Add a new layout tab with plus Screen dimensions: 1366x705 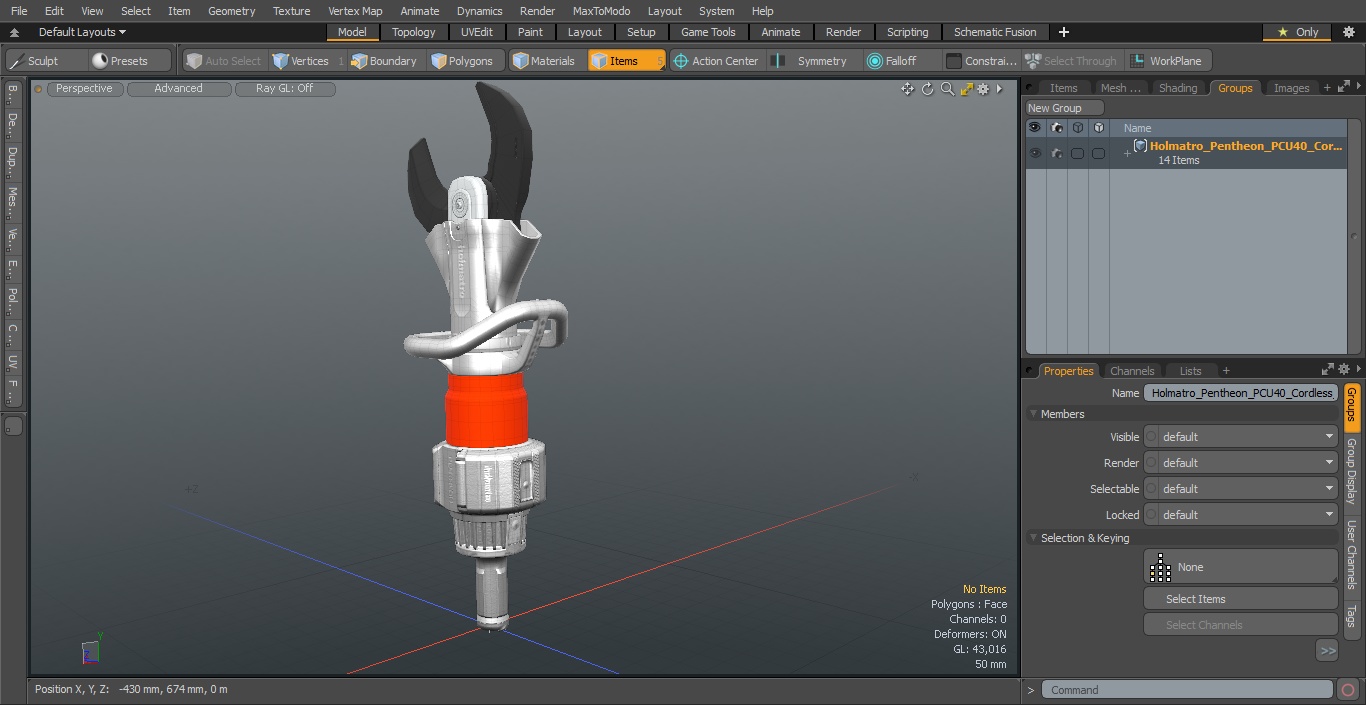(x=1063, y=32)
